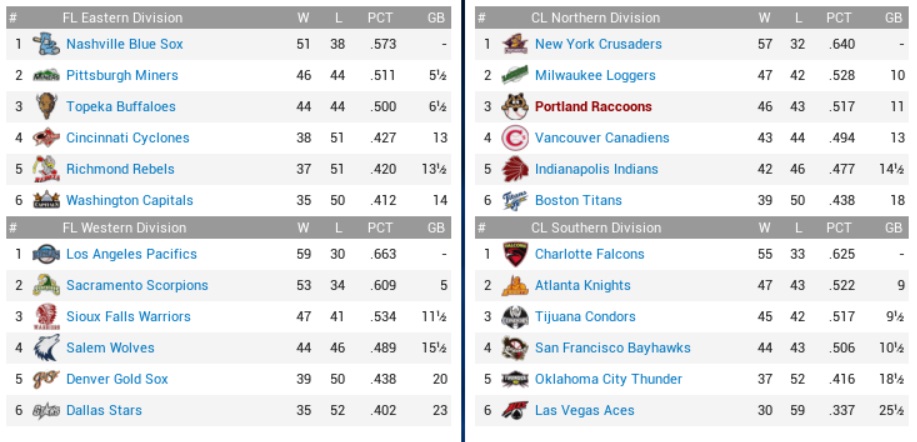Image resolution: width=917 pixels, height=442 pixels.
Task: Click the Sacramento Scorpions team logo
Action: click(x=46, y=286)
